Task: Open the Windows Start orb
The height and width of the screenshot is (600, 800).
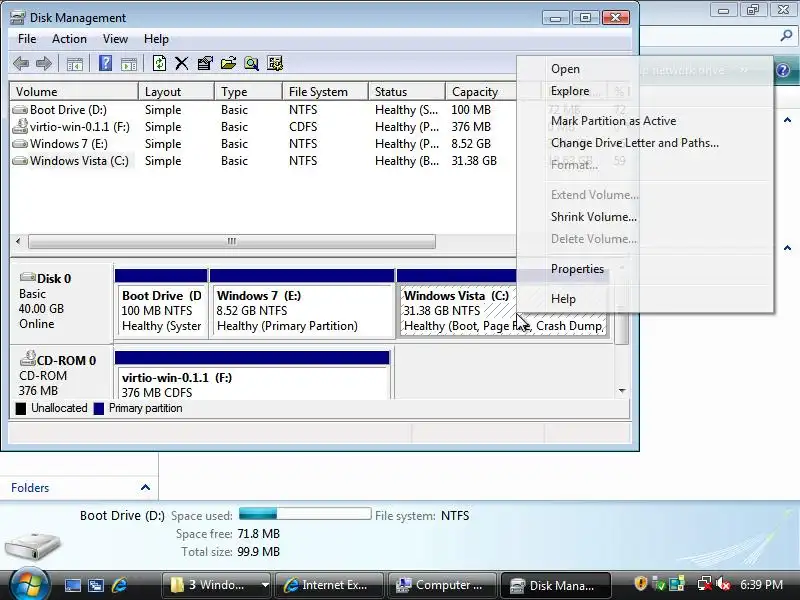Action: click(x=29, y=584)
